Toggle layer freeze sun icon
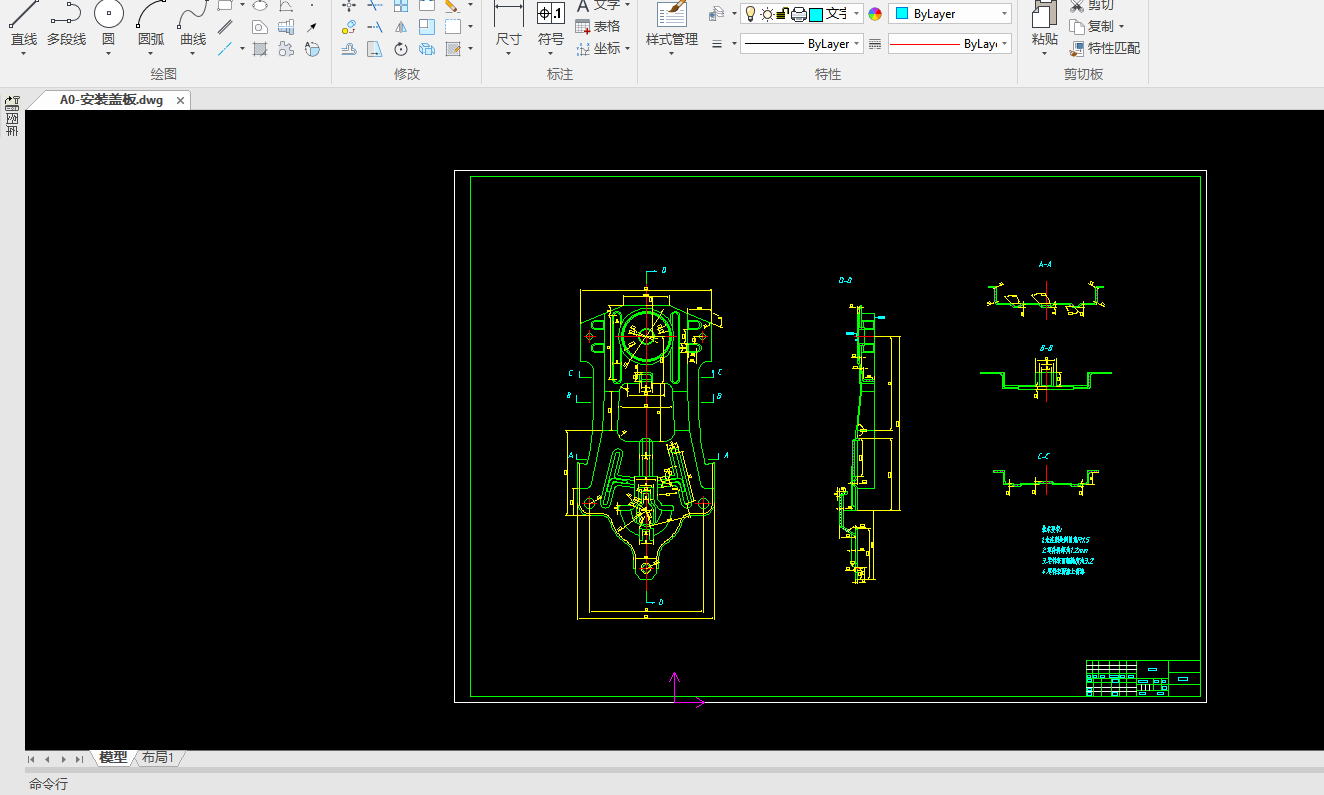 click(767, 14)
